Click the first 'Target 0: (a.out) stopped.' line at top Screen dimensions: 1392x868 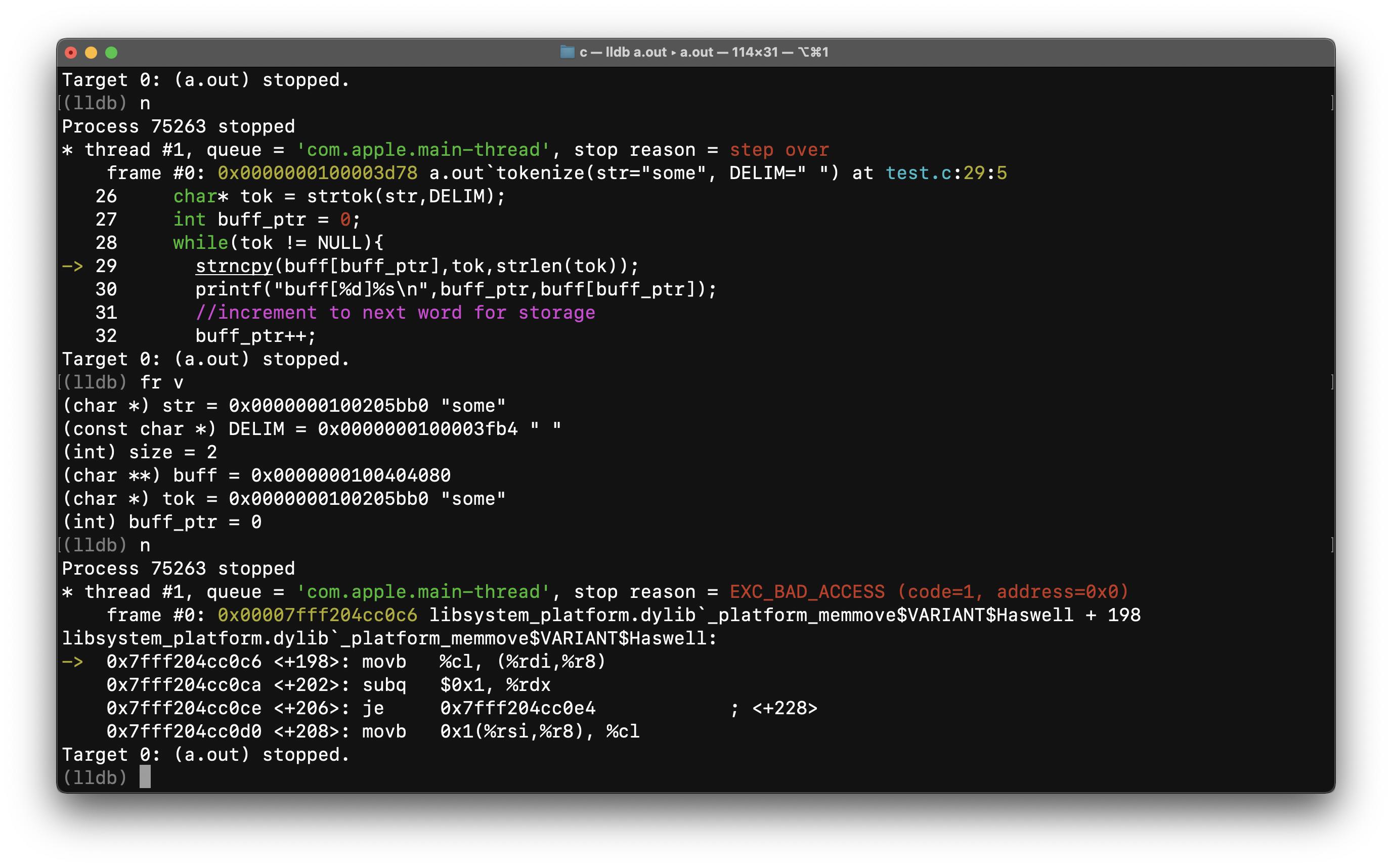click(x=206, y=80)
